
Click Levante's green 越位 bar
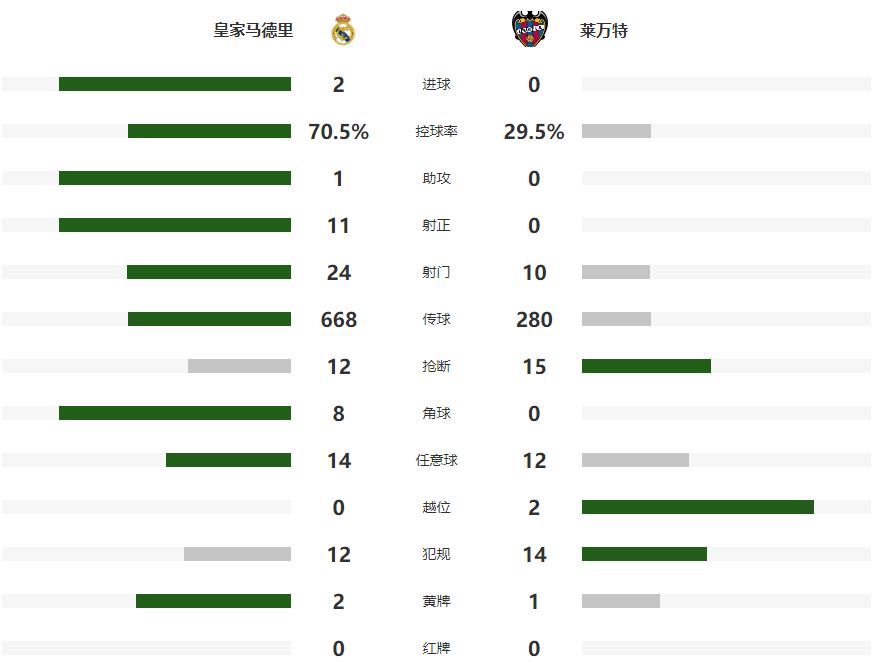click(x=697, y=507)
